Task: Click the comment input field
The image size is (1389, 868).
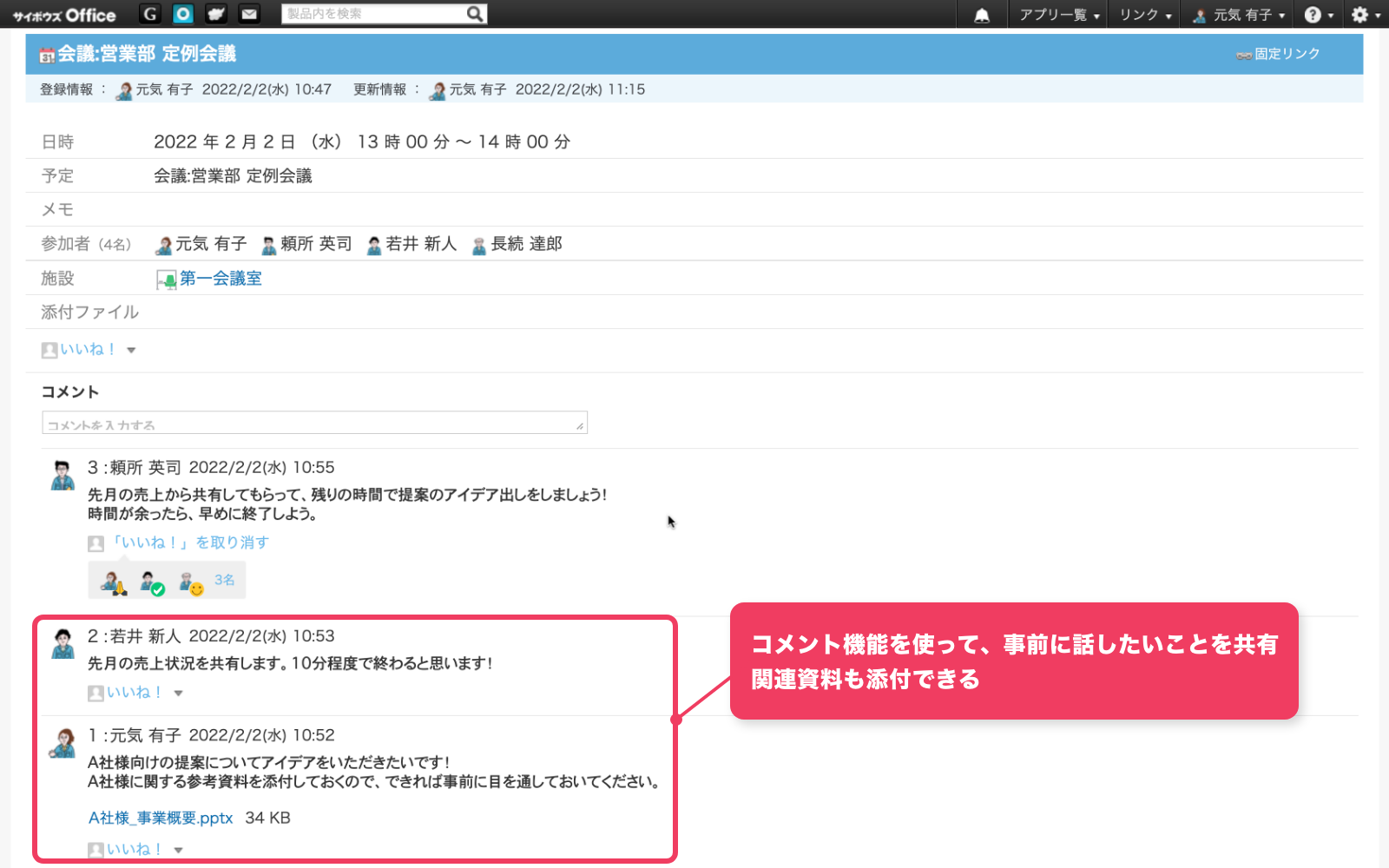Action: coord(314,423)
